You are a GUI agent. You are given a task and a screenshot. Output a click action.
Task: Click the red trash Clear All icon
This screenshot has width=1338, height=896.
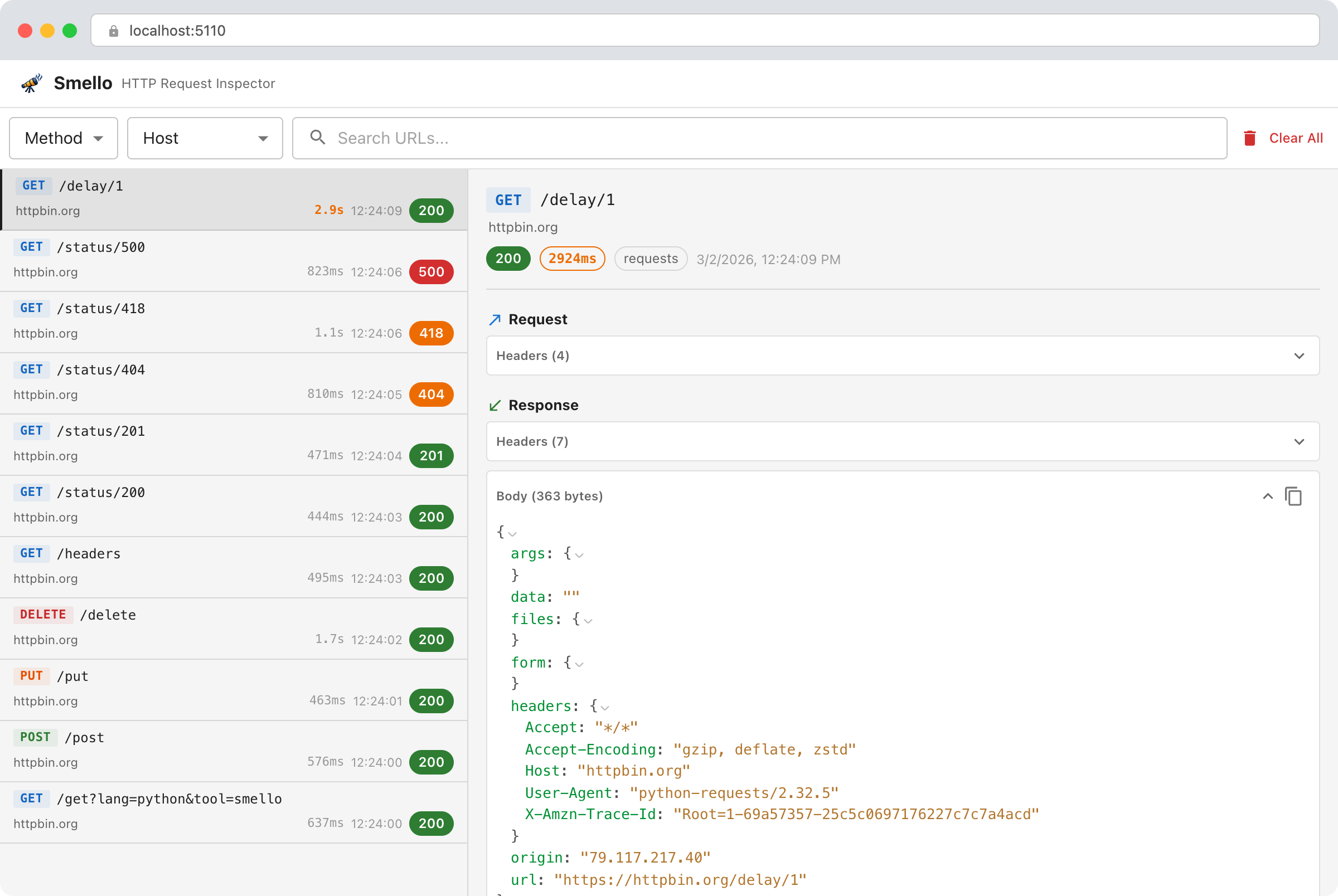tap(1249, 138)
